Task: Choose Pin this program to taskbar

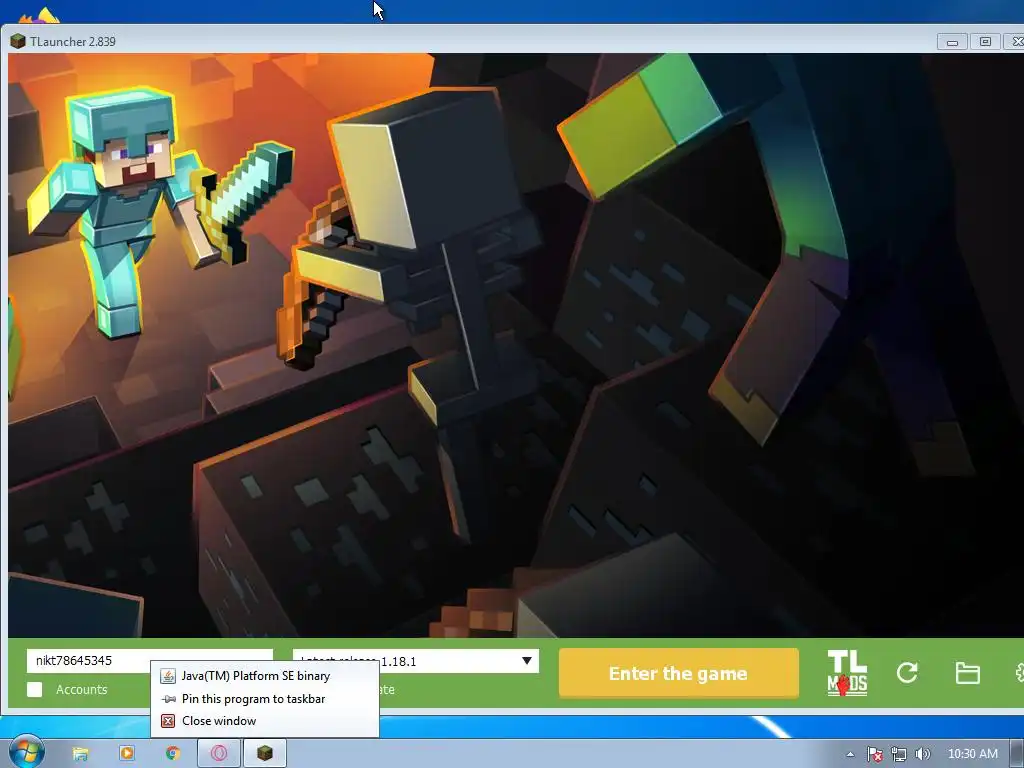Action: pyautogui.click(x=264, y=699)
